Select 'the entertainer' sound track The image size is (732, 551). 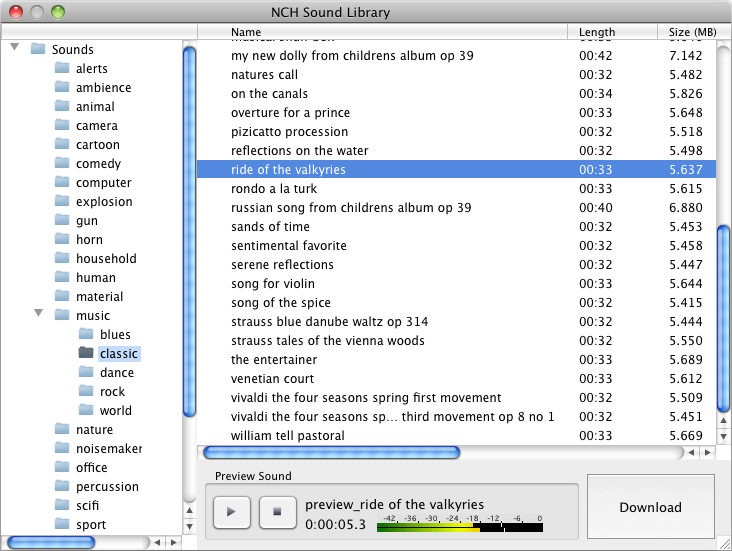pos(274,359)
